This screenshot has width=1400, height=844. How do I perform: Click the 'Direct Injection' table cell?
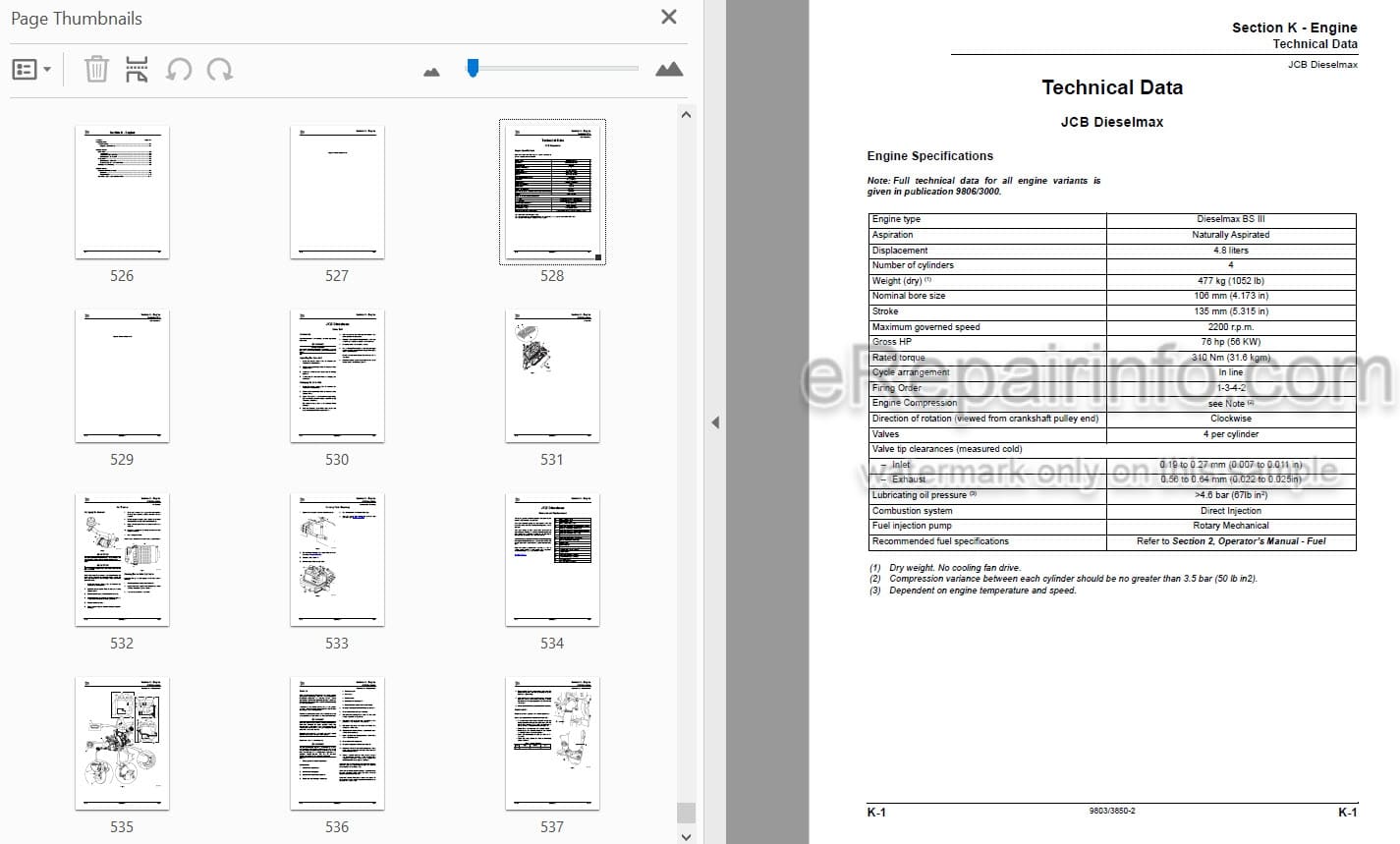[1231, 511]
